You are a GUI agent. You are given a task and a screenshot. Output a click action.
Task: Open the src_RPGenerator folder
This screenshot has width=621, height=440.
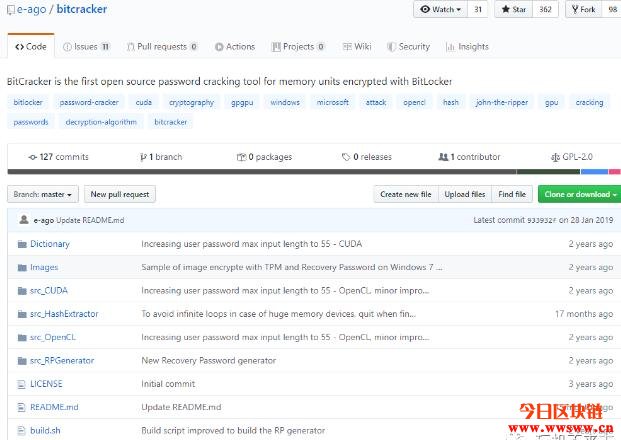[x=62, y=361]
